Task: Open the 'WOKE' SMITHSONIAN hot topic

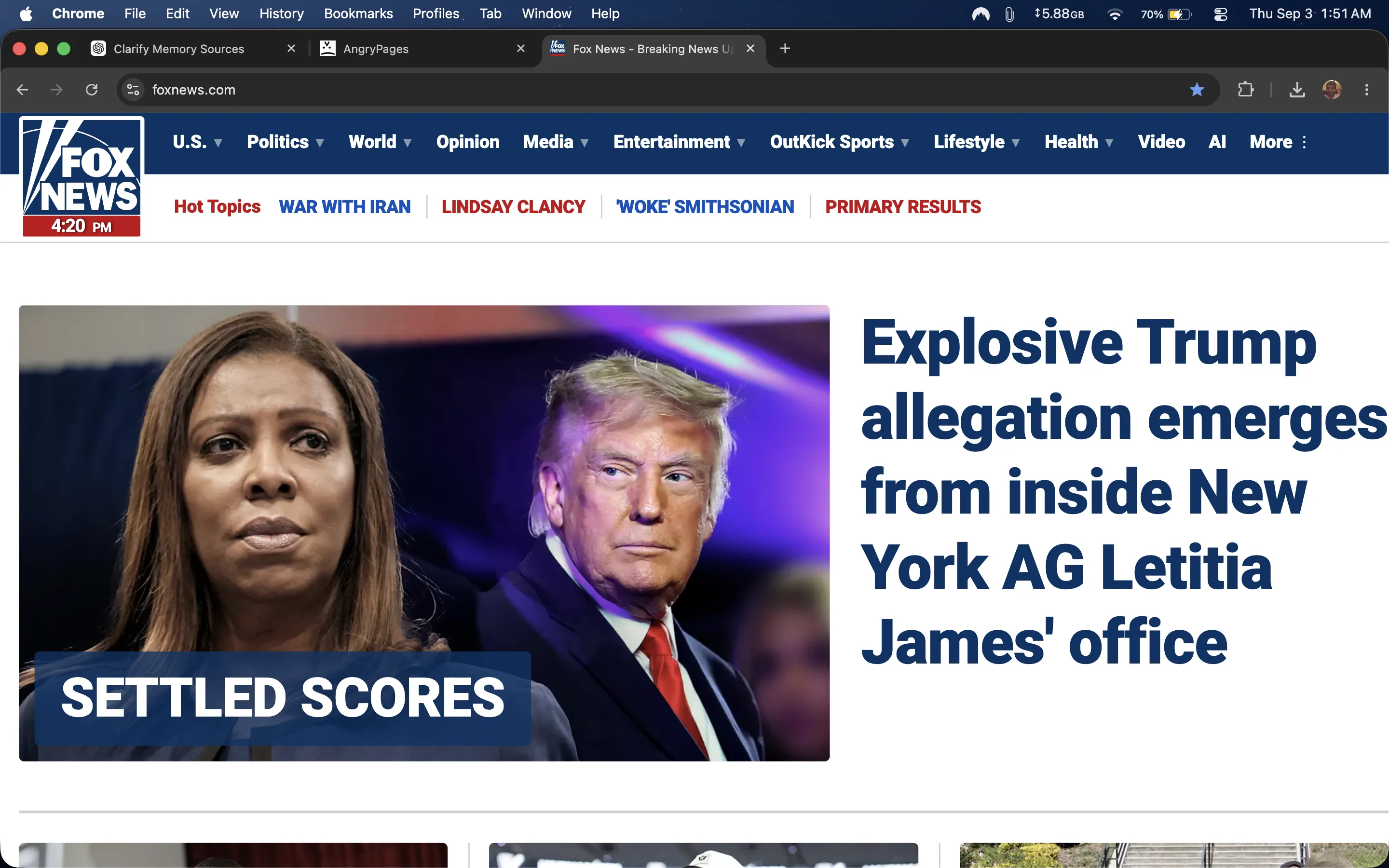Action: [705, 207]
